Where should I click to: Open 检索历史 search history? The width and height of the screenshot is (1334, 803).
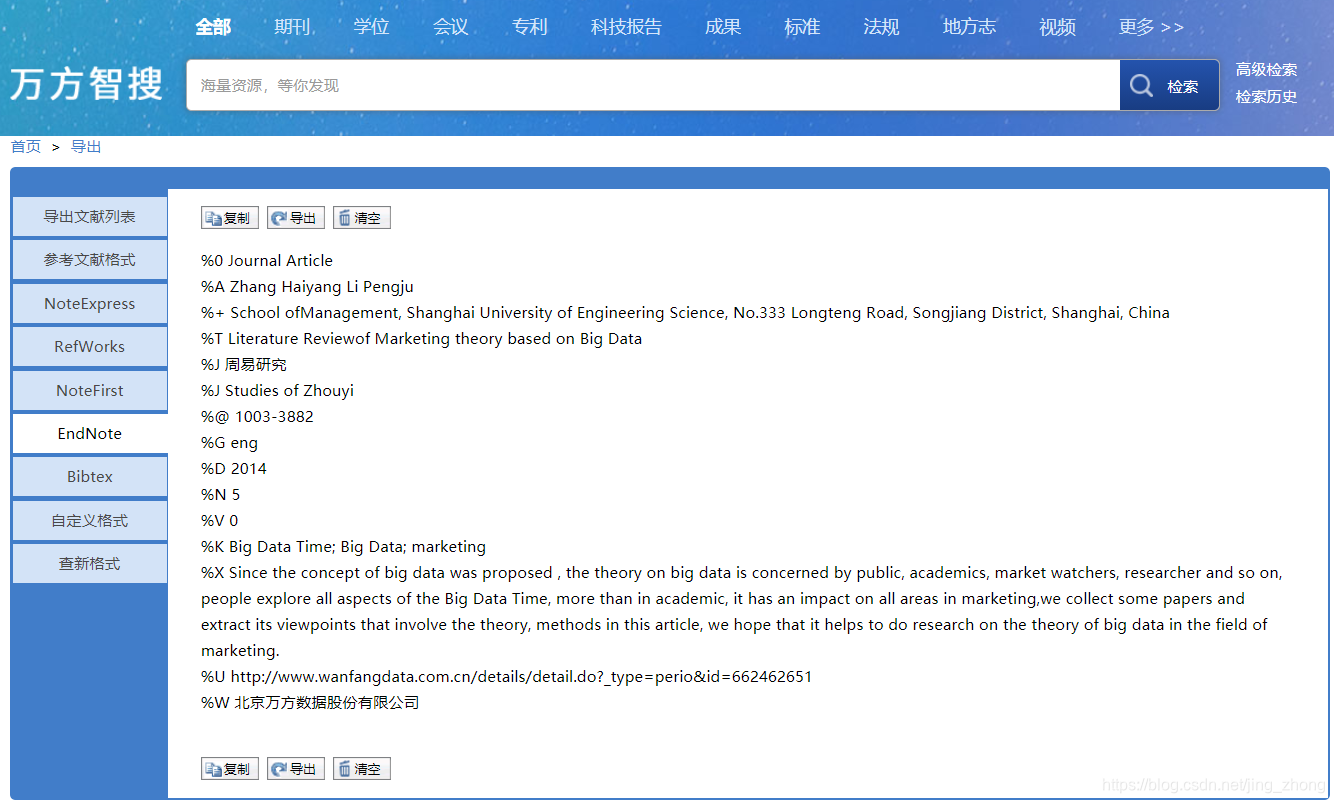coord(1266,97)
